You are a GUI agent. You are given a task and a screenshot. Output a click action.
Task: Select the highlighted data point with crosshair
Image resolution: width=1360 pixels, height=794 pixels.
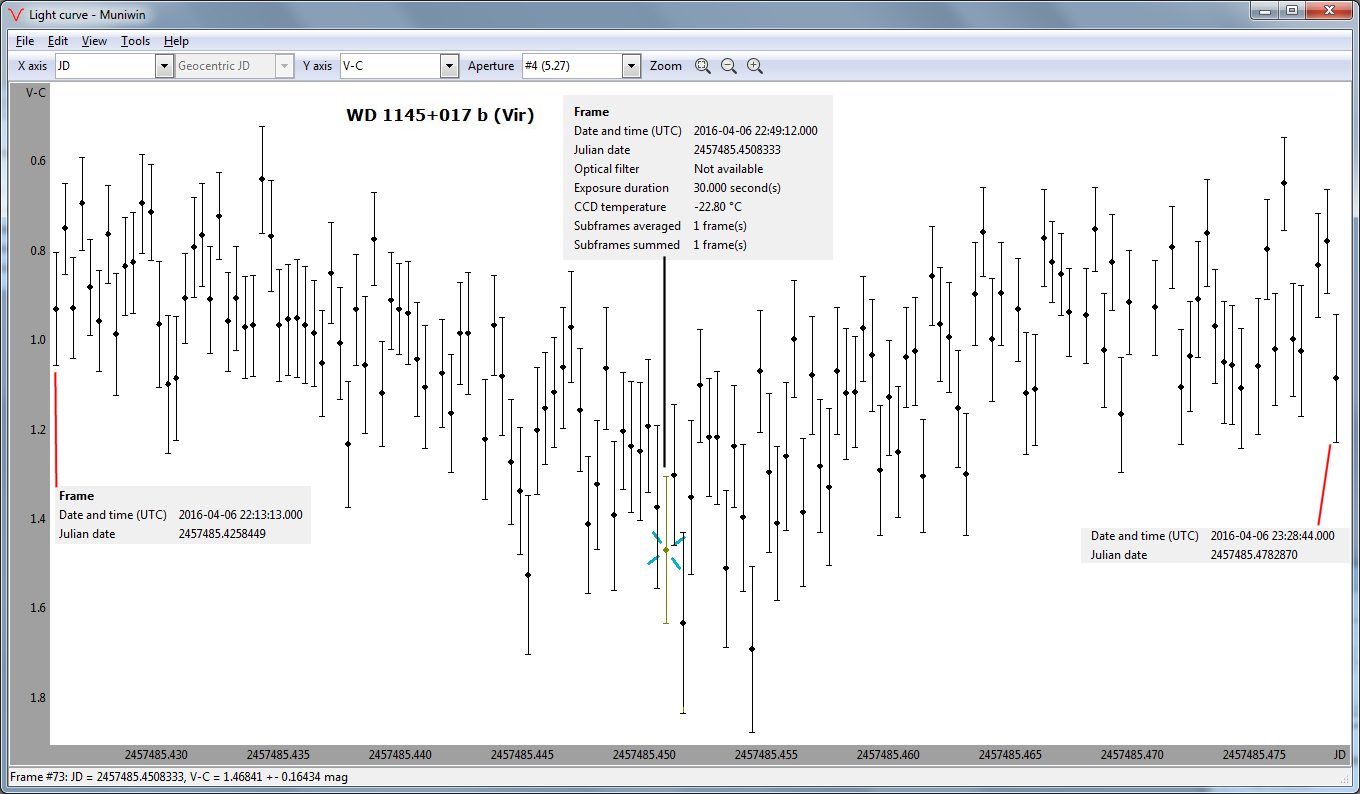[666, 550]
